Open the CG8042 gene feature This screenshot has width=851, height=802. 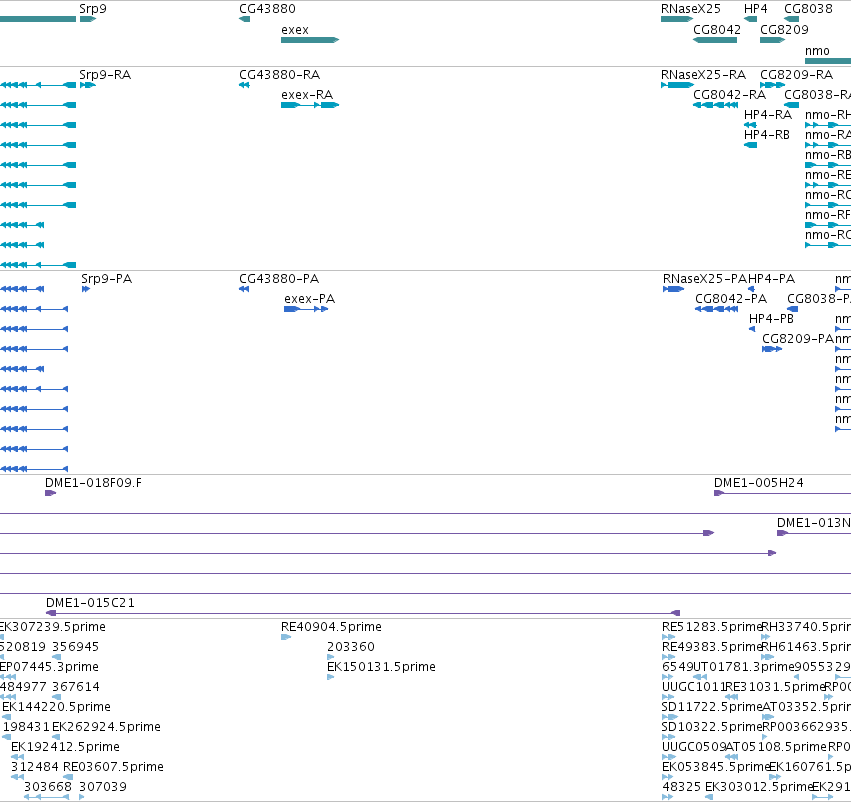[715, 40]
